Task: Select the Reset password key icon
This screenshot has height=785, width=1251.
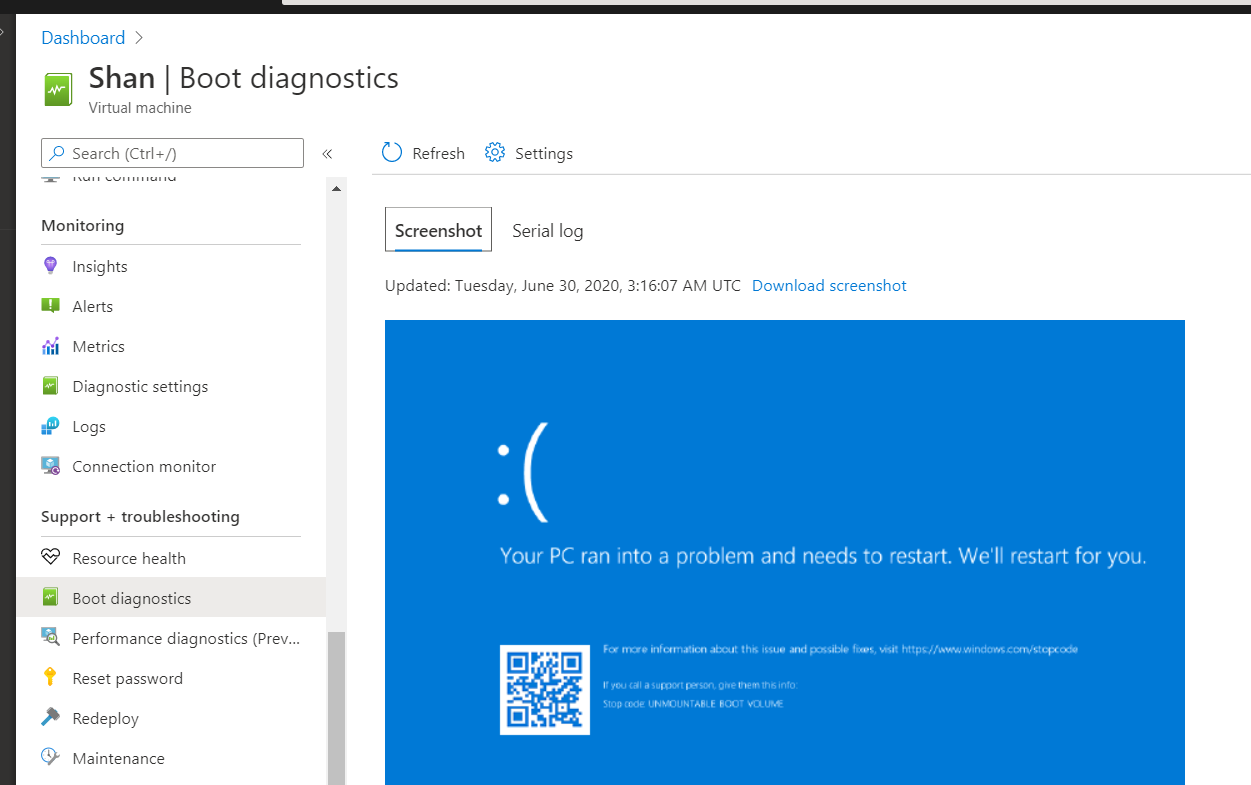Action: 50,678
